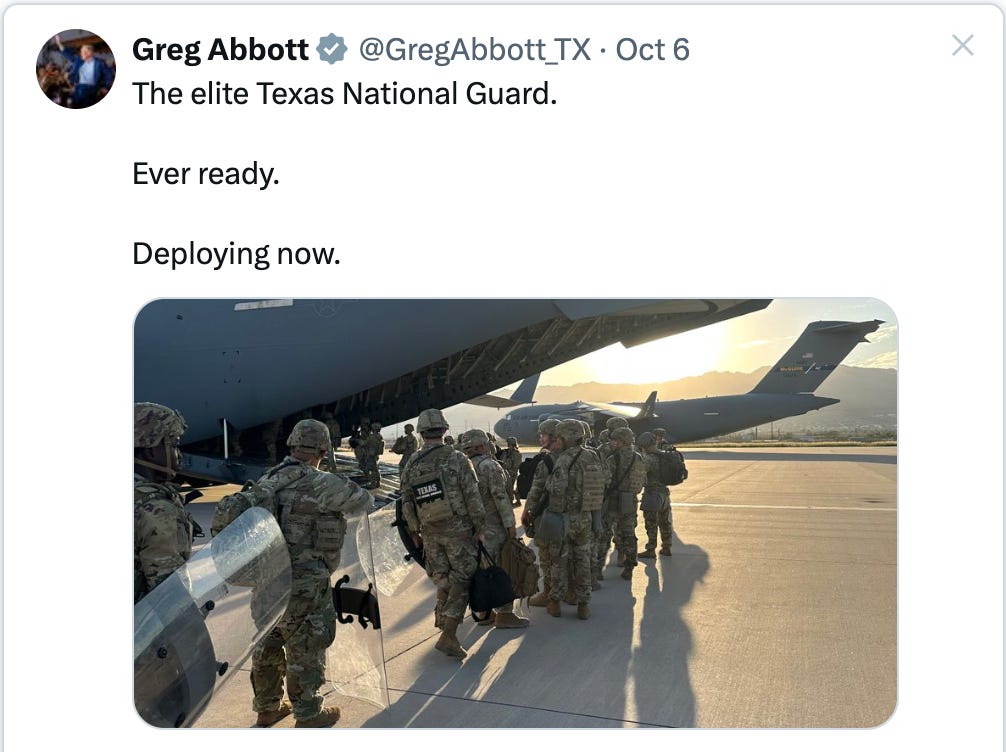The height and width of the screenshot is (752, 1006).
Task: Click the TEXAS patch on the soldier's back
Action: (428, 491)
